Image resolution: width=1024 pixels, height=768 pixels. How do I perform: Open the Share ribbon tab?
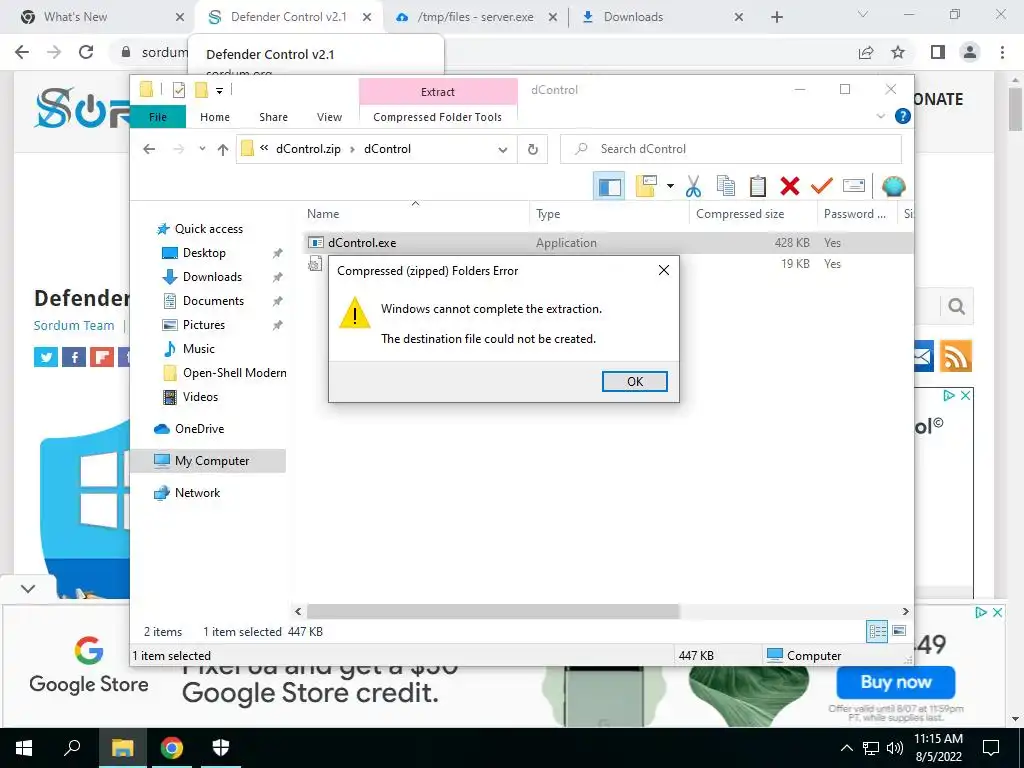[x=273, y=117]
